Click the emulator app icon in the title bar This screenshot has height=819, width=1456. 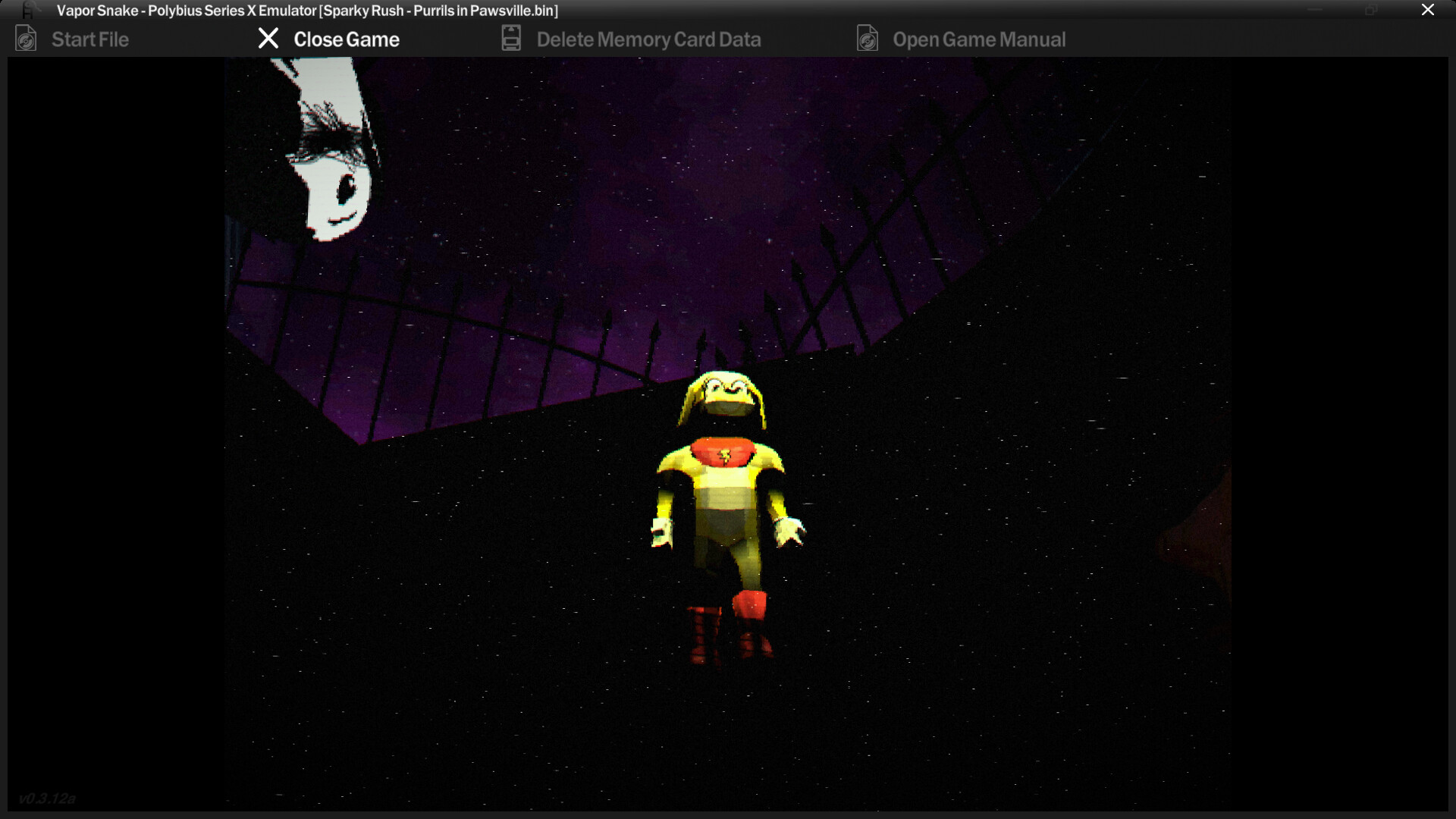coord(29,11)
